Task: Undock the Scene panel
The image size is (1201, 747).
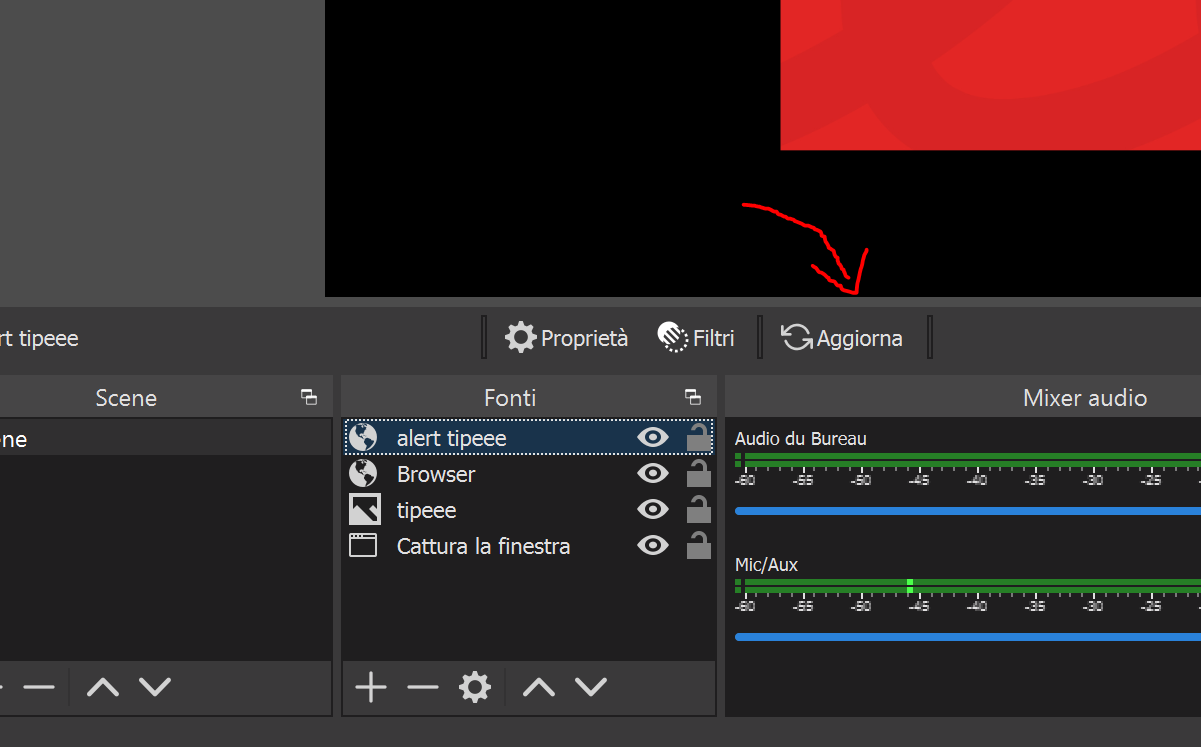Action: [x=309, y=397]
